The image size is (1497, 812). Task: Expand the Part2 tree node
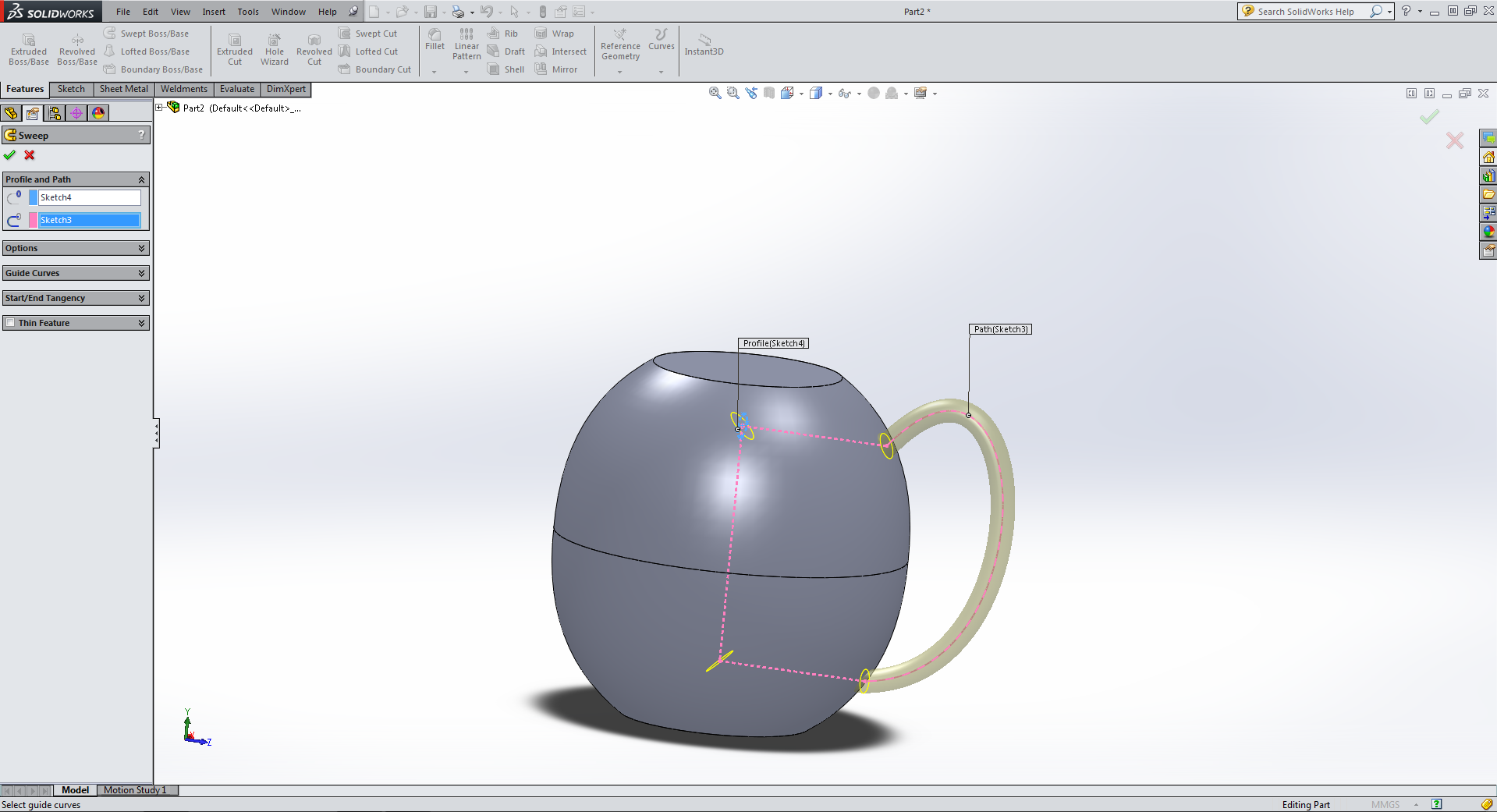[159, 108]
